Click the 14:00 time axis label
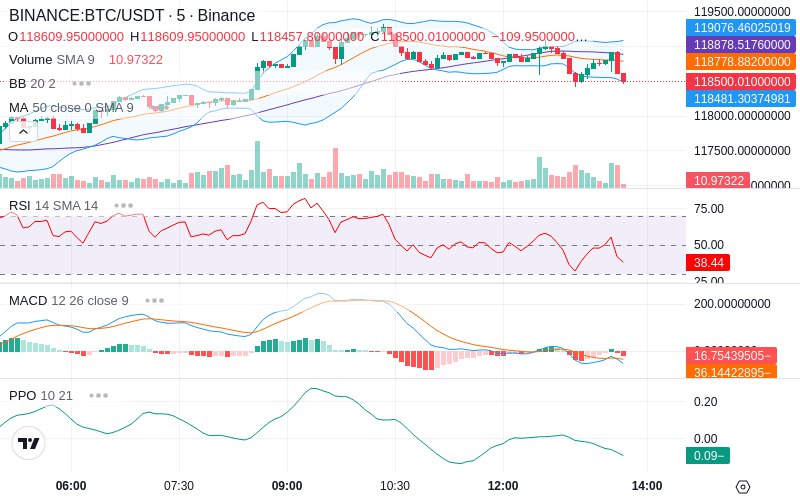 647,486
